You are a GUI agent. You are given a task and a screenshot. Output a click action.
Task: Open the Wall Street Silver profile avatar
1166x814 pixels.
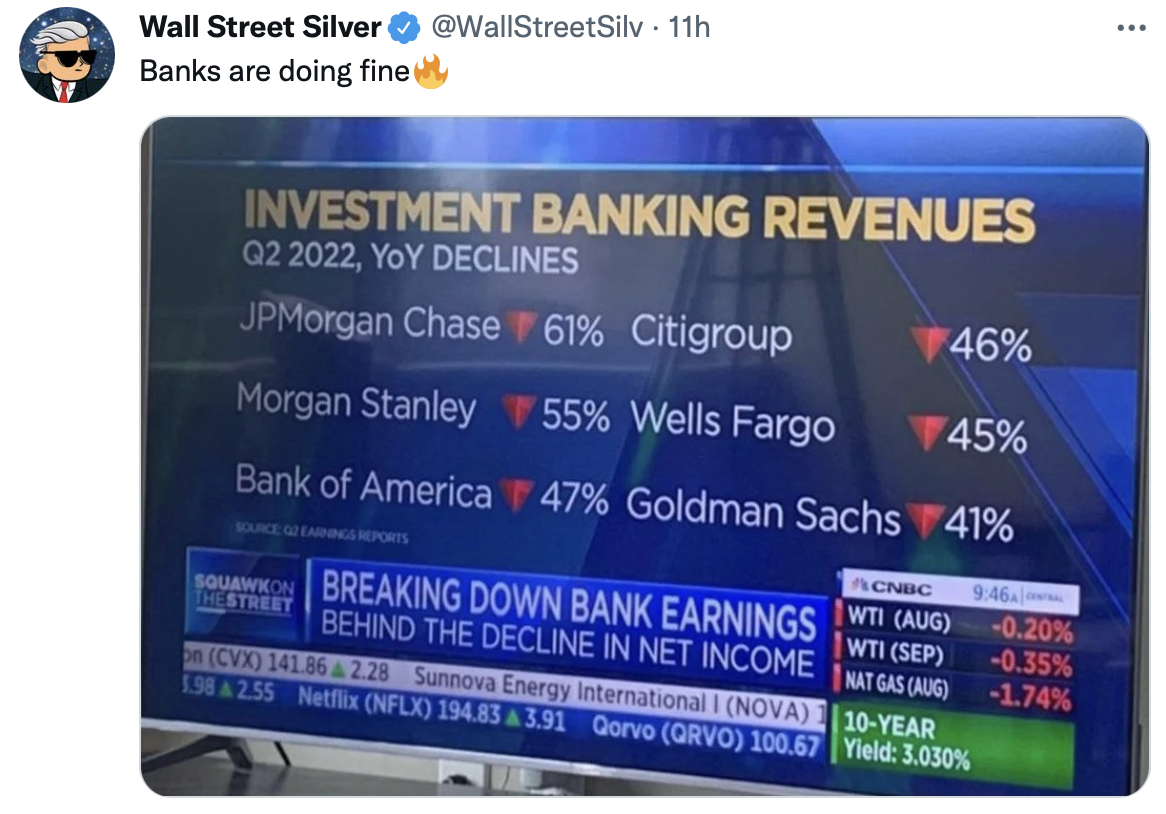(69, 55)
